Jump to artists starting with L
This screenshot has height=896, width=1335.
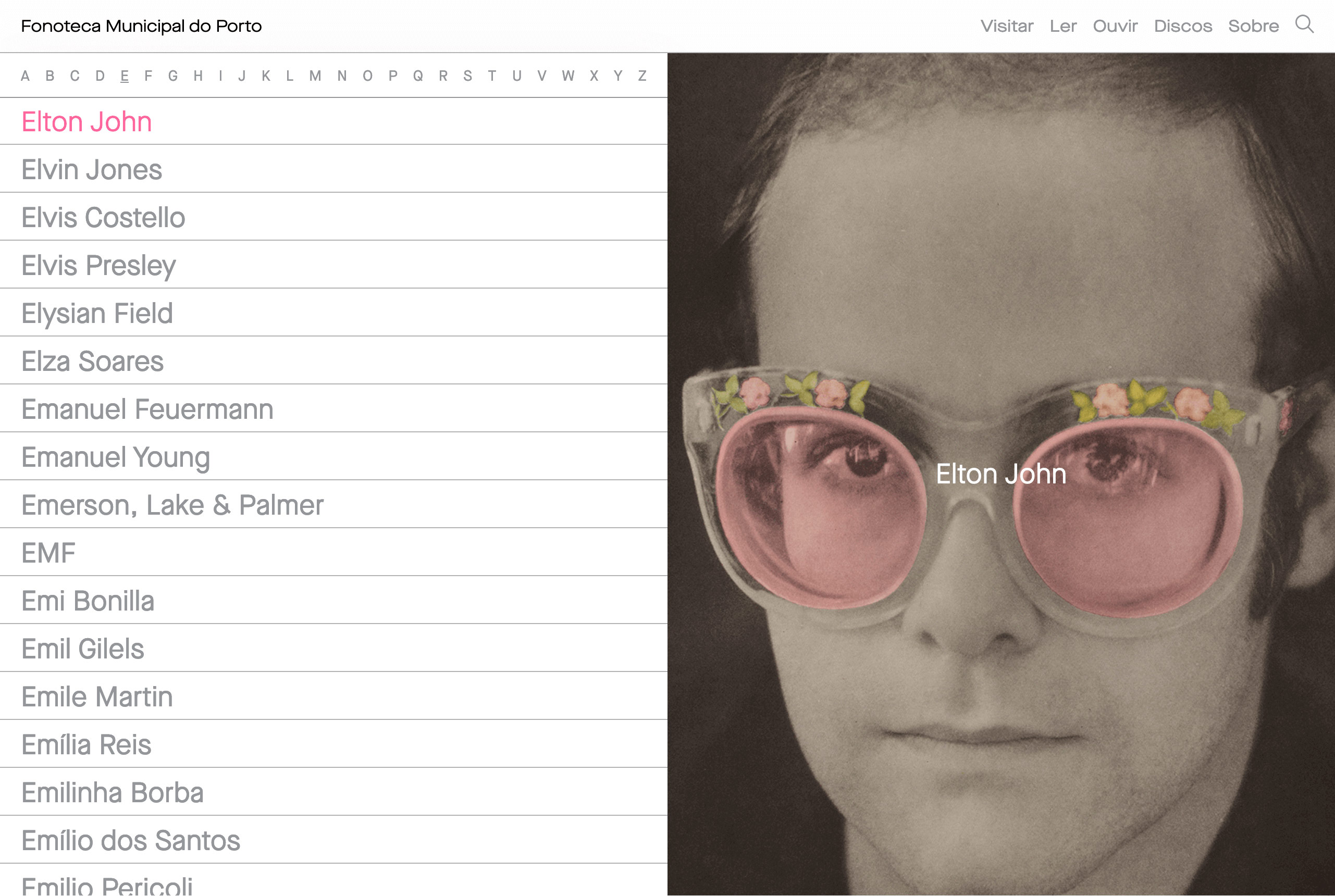click(x=290, y=76)
